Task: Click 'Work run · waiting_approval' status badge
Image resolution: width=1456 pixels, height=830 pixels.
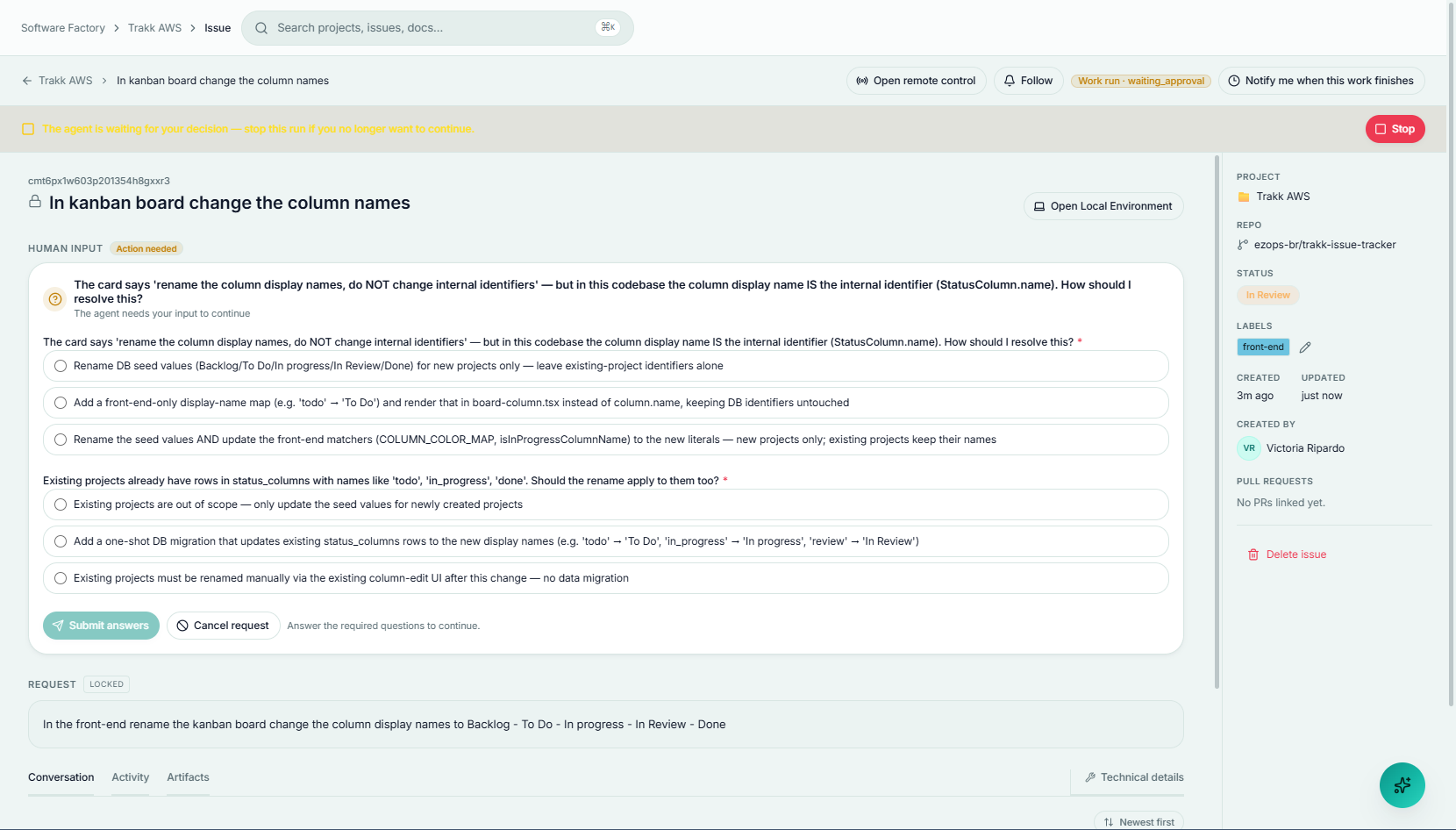Action: pyautogui.click(x=1141, y=81)
